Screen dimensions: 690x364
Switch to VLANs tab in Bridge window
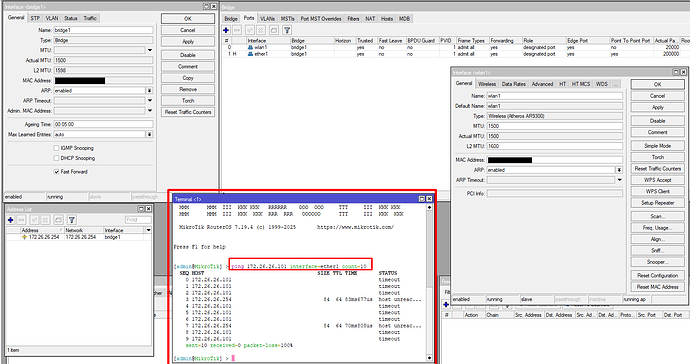(267, 18)
